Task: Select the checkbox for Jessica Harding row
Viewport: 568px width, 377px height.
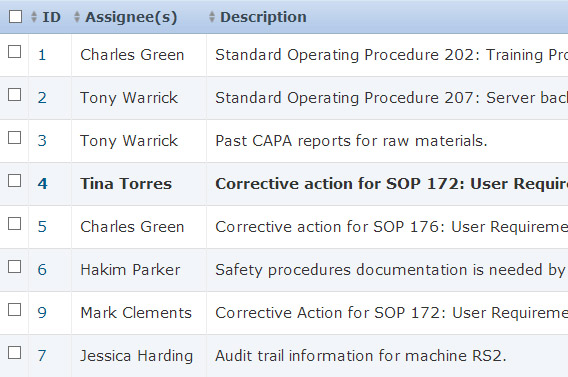Action: (14, 353)
